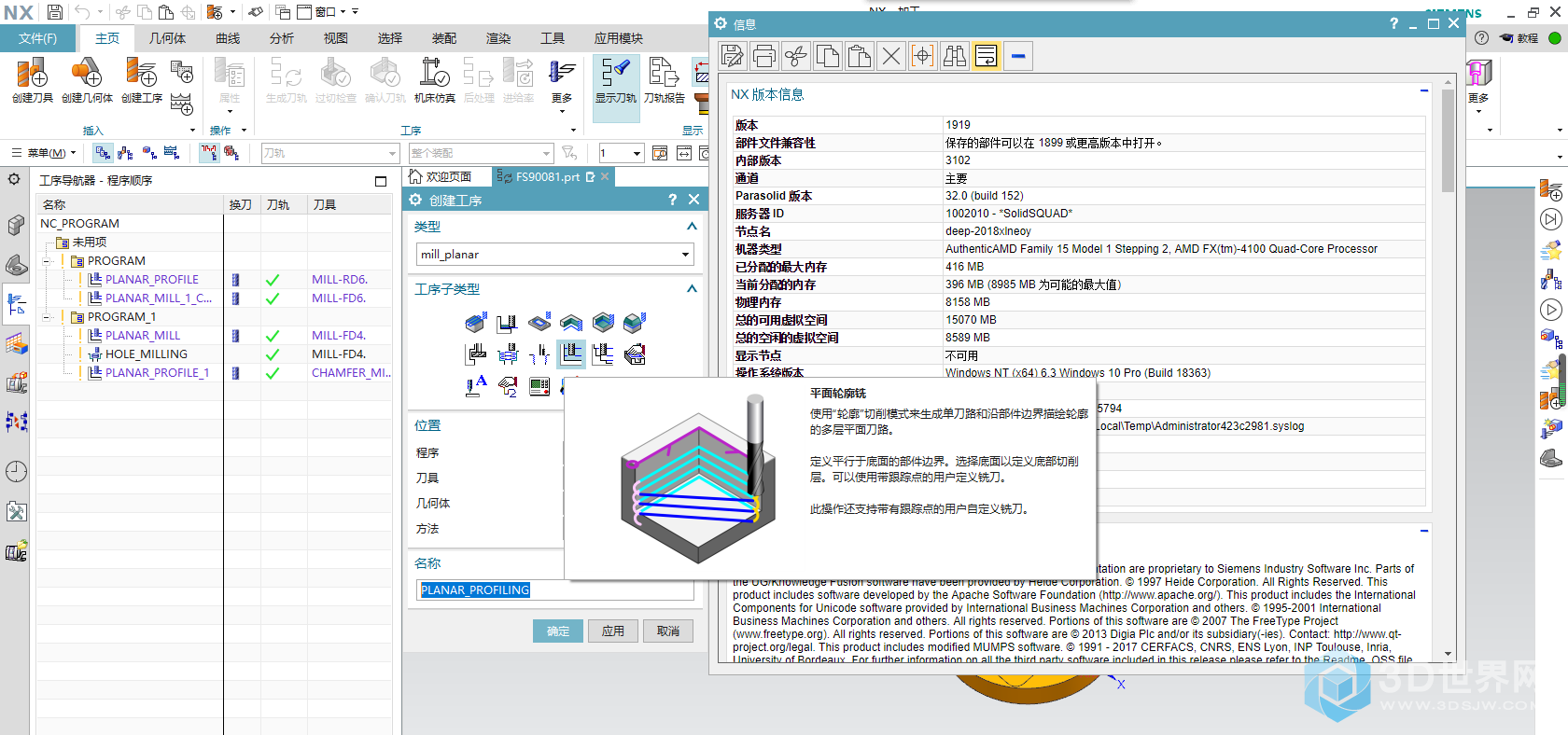Click the 应用 button

[613, 631]
